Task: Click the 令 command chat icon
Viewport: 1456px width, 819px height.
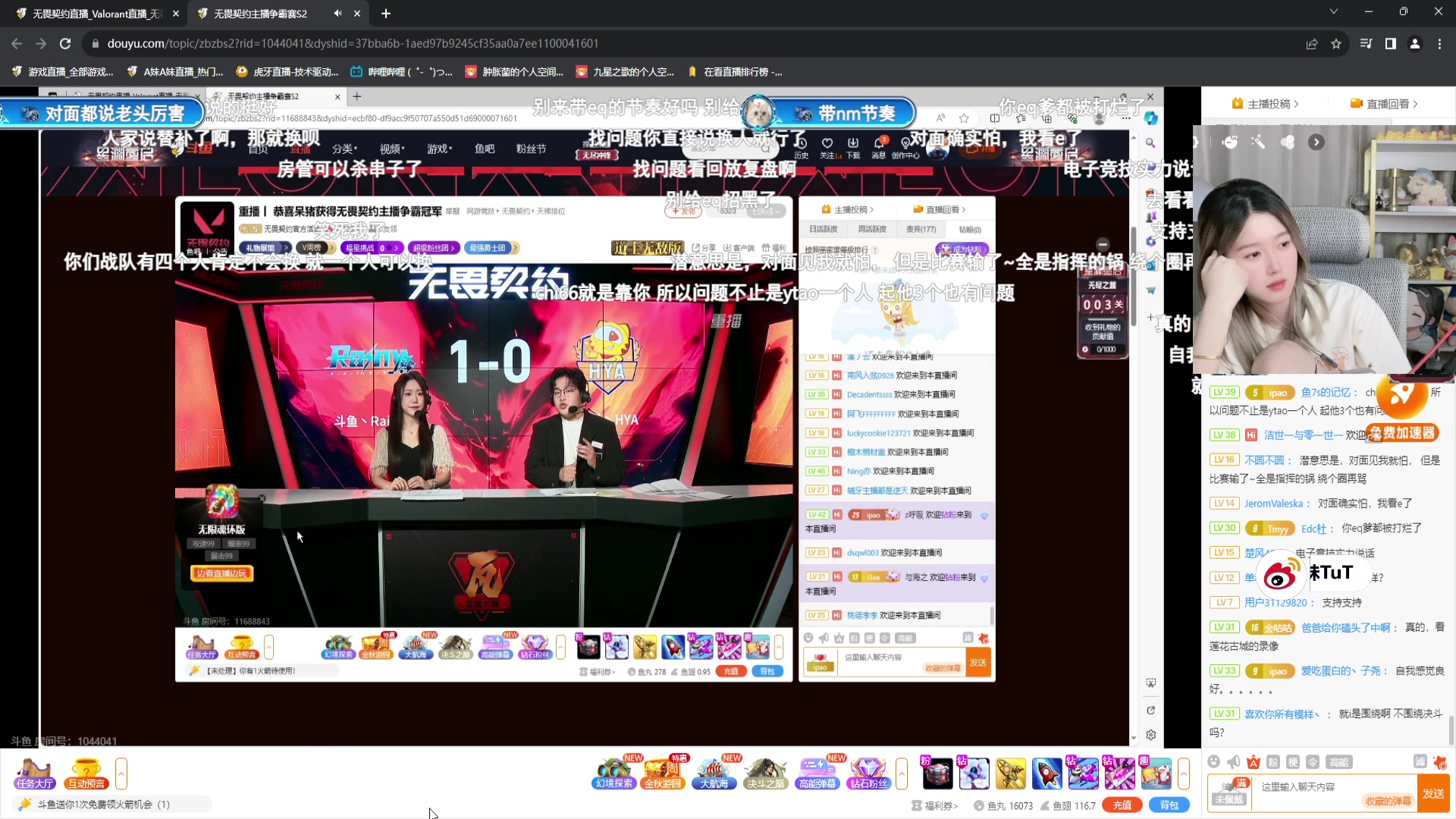Action: click(1313, 762)
